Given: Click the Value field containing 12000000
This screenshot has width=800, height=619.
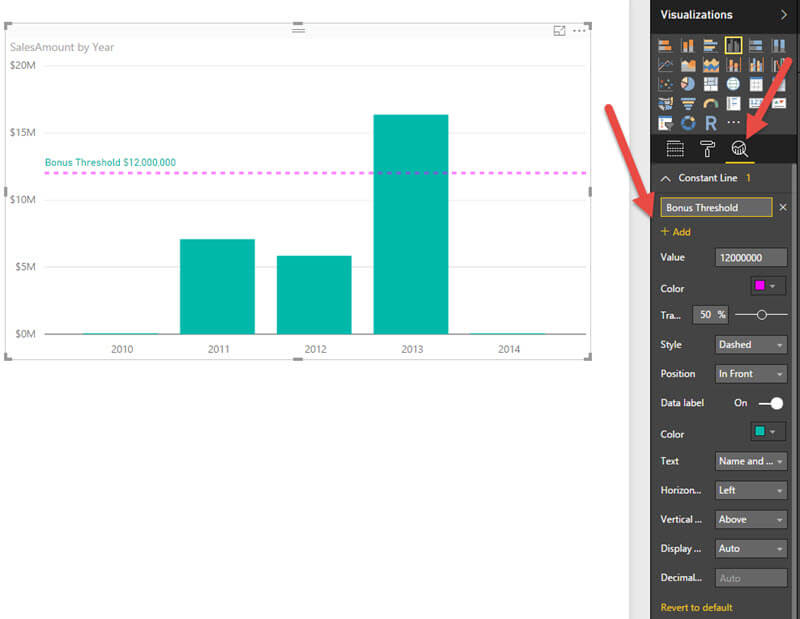Looking at the screenshot, I should pos(751,258).
